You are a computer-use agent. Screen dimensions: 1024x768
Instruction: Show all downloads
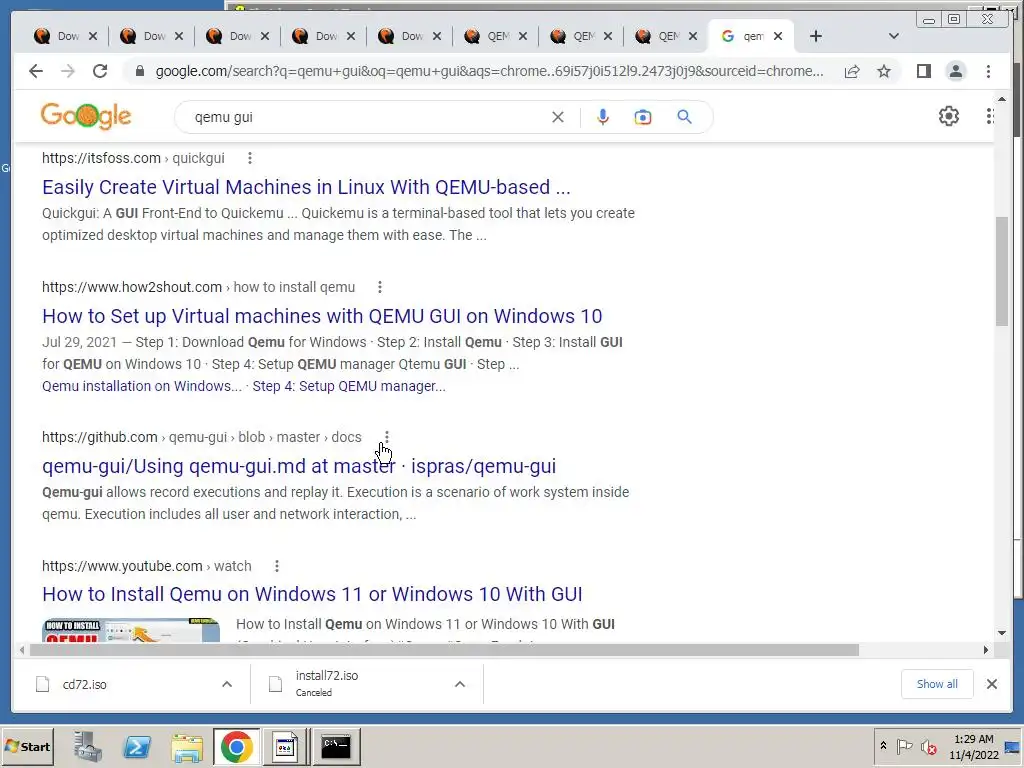coord(937,684)
